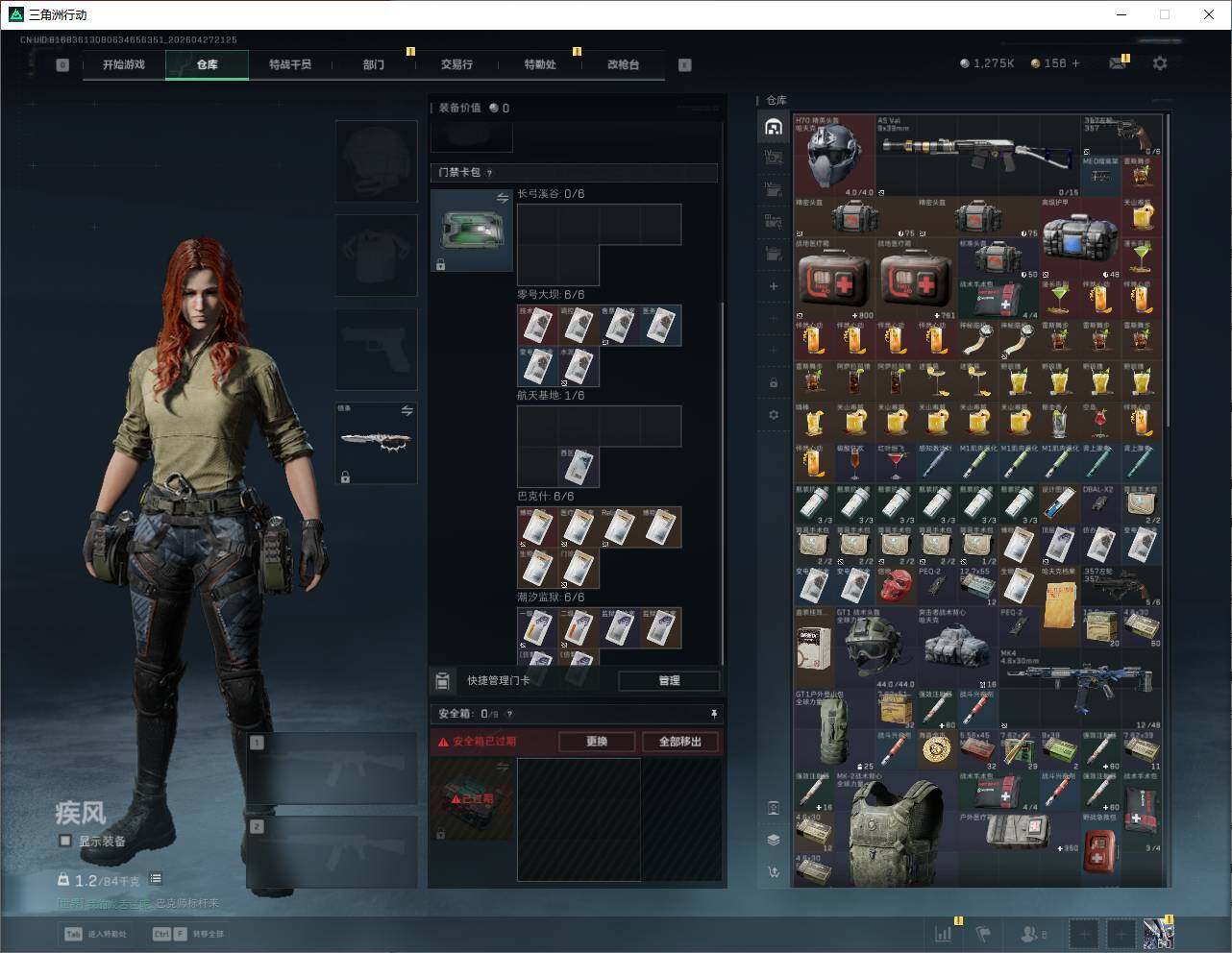Click the locked storage slot icon
This screenshot has height=953, width=1232.
[x=774, y=383]
